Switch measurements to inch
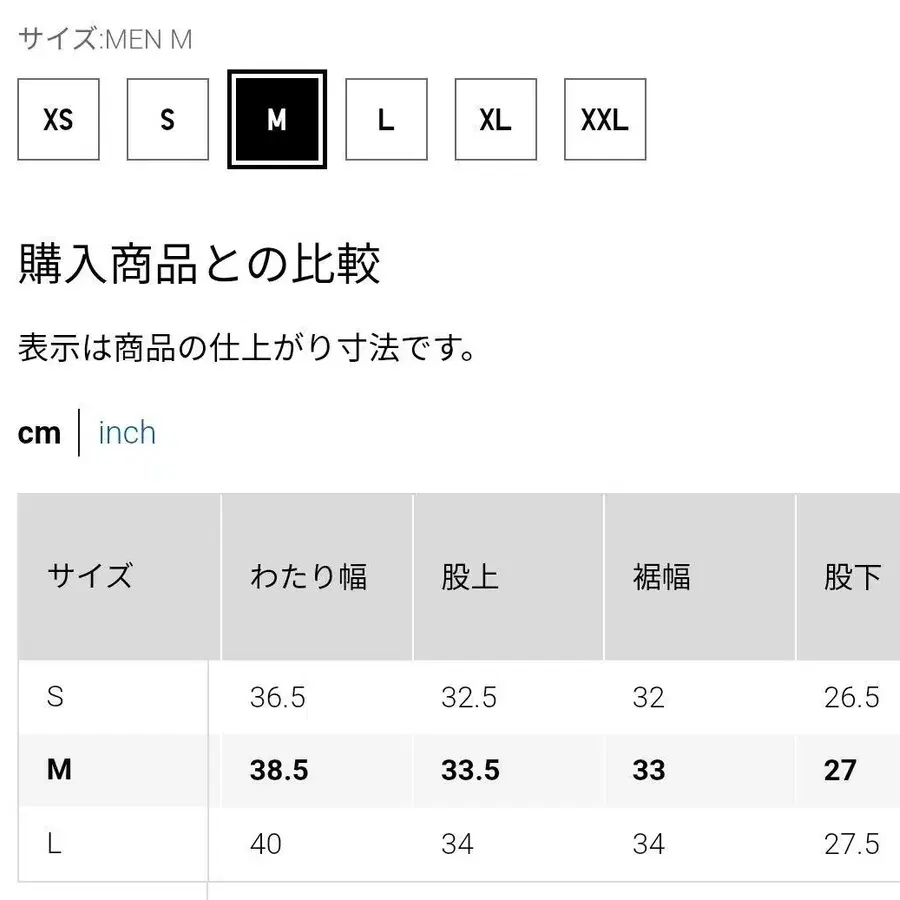 click(127, 433)
